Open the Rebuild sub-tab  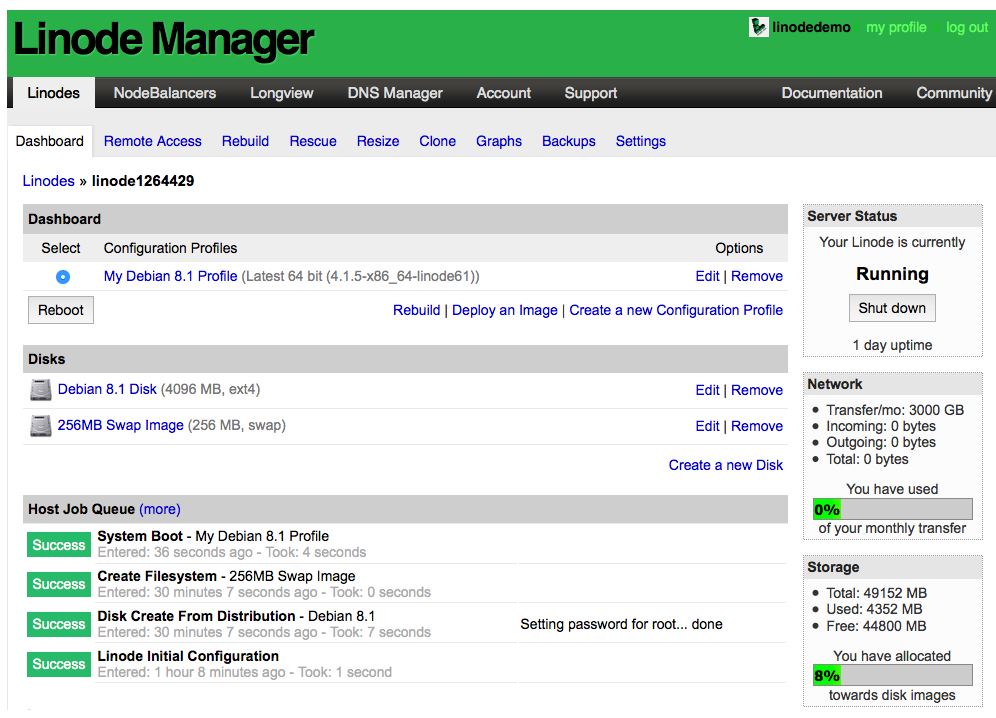(x=245, y=141)
